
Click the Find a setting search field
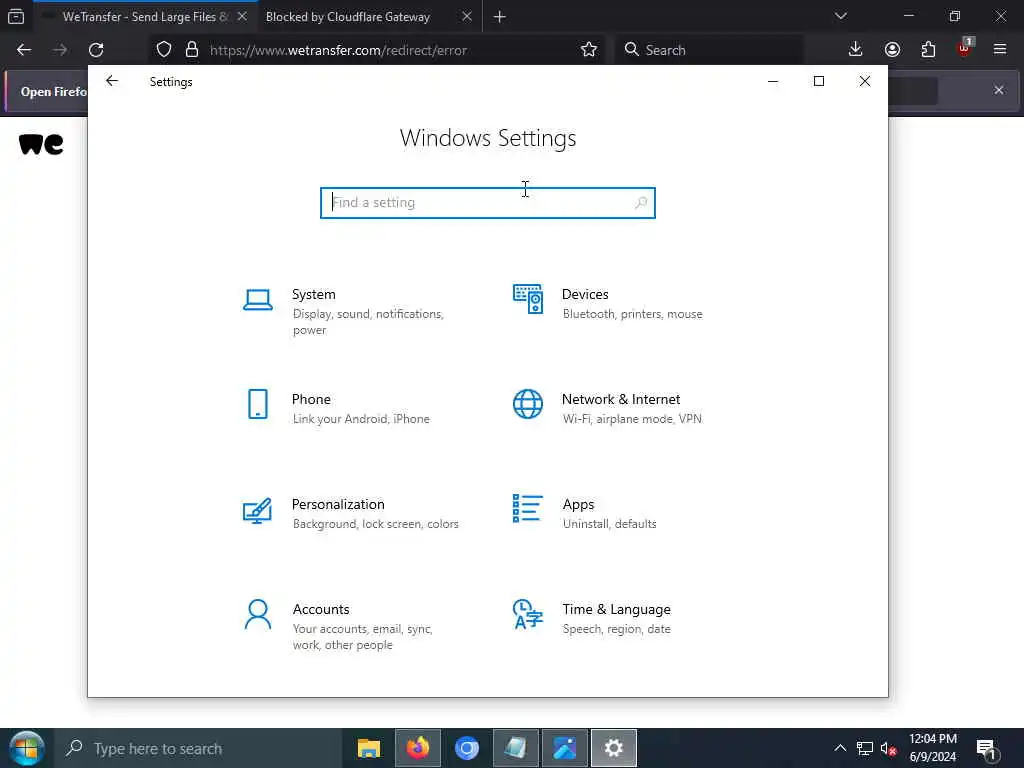[x=488, y=203]
